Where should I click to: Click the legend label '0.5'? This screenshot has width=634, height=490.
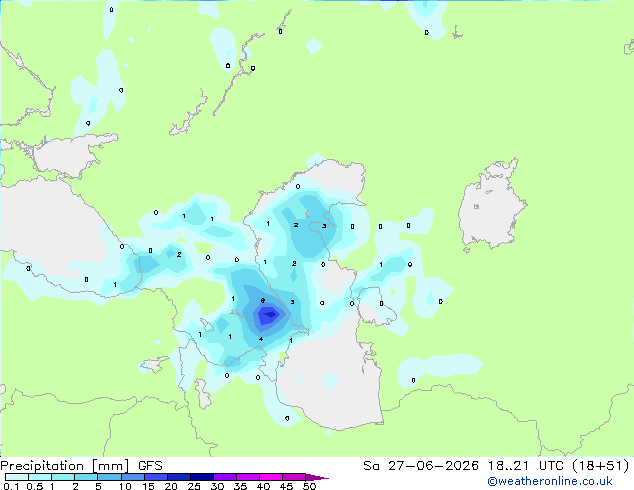35,486
